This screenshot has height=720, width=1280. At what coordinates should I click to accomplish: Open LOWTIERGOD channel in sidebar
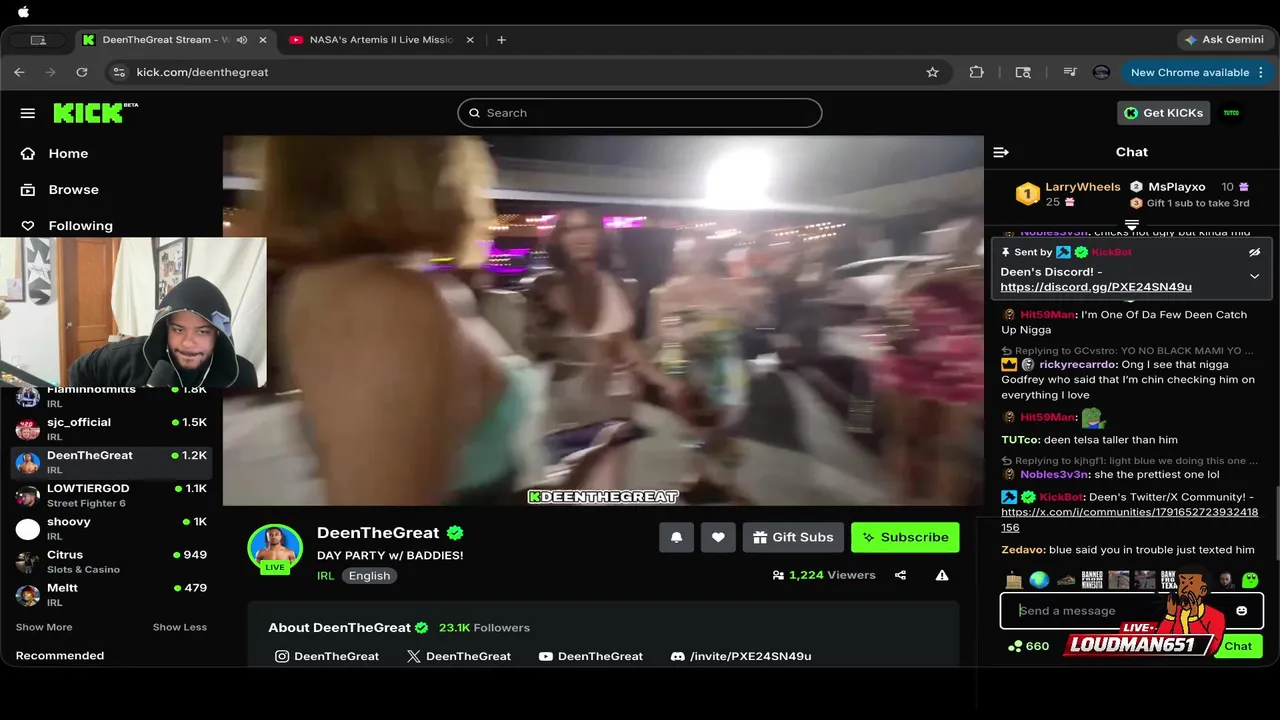point(111,495)
